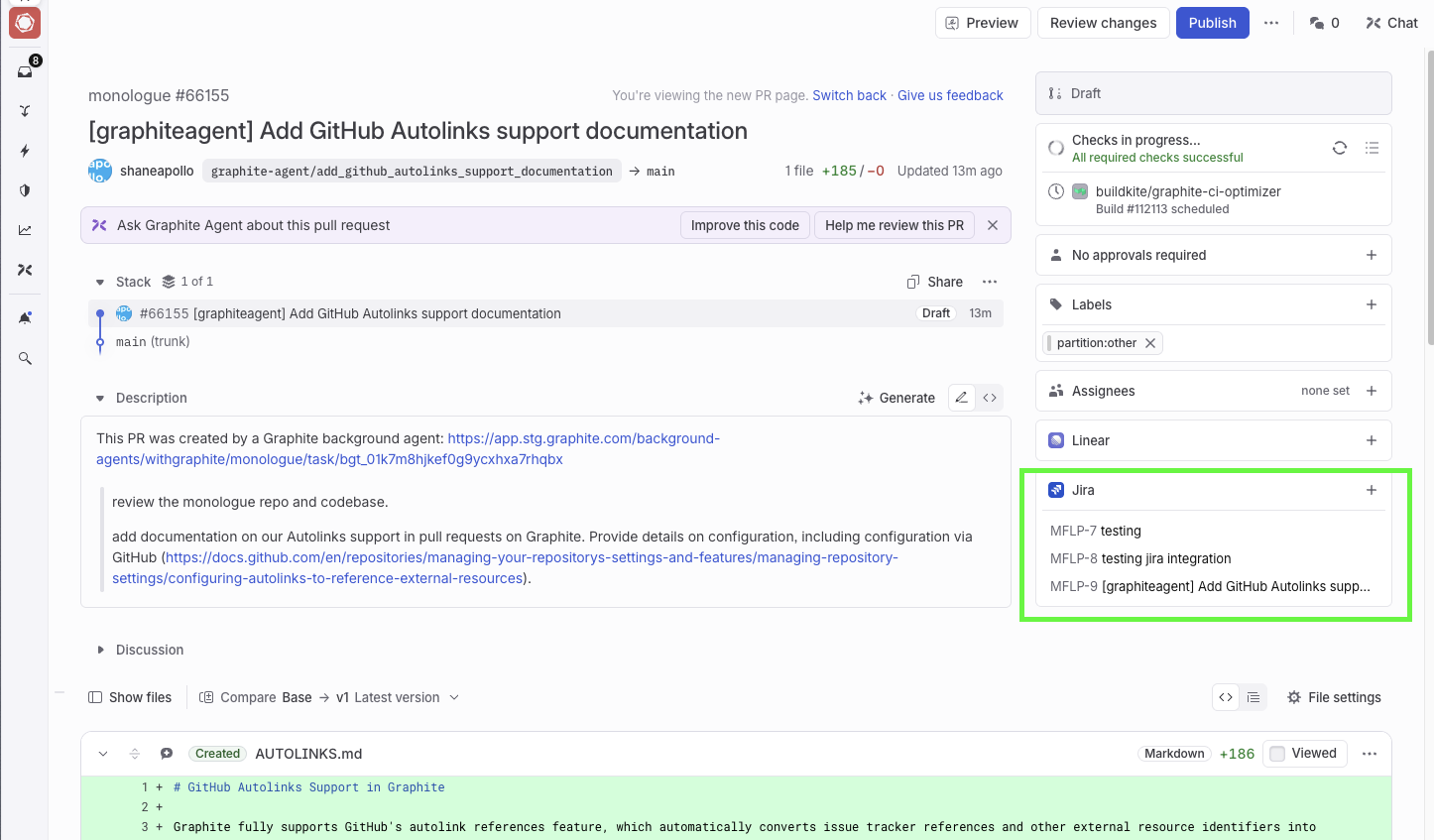Collapse the AUTOLINKS.md file diff
This screenshot has height=840, width=1434.
(x=103, y=754)
